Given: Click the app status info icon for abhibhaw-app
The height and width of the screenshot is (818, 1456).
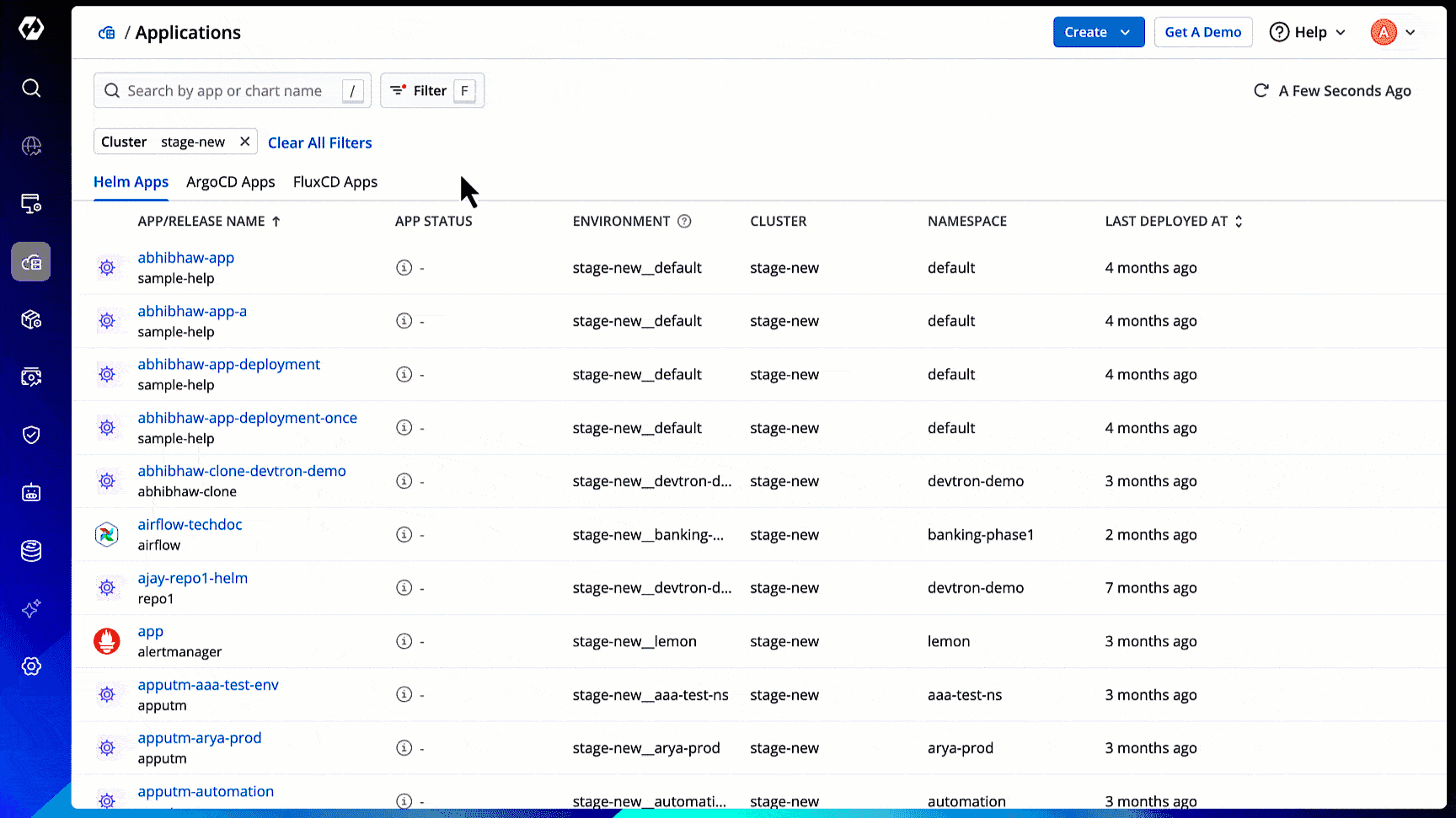Looking at the screenshot, I should coord(404,267).
